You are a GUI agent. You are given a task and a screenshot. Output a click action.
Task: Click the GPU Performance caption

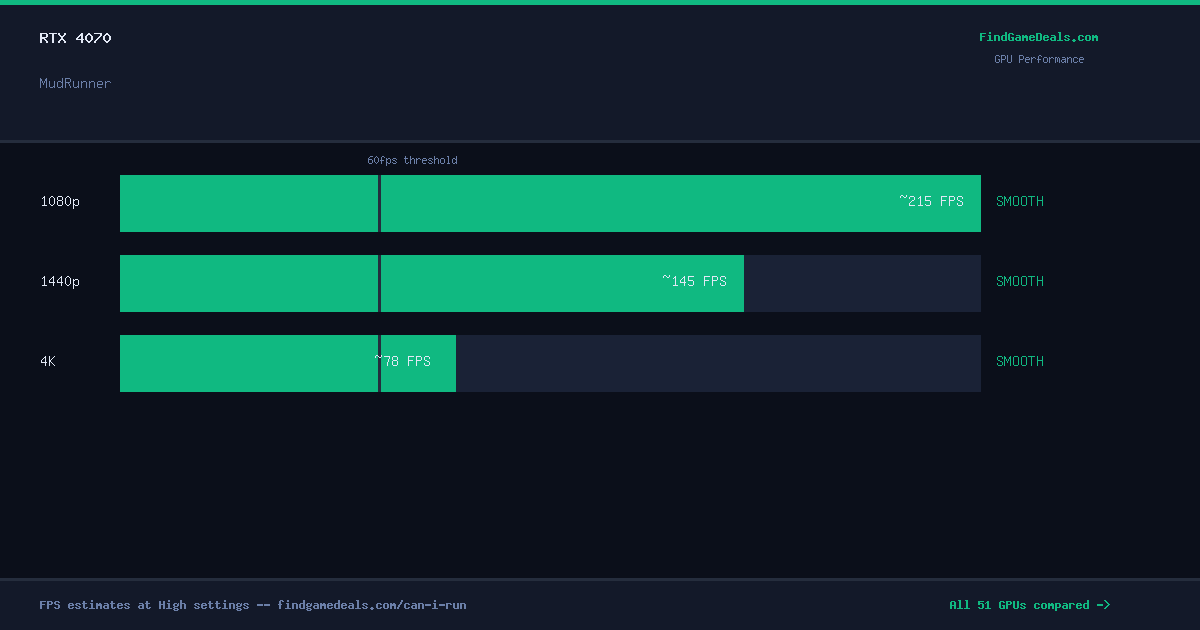(x=1038, y=59)
